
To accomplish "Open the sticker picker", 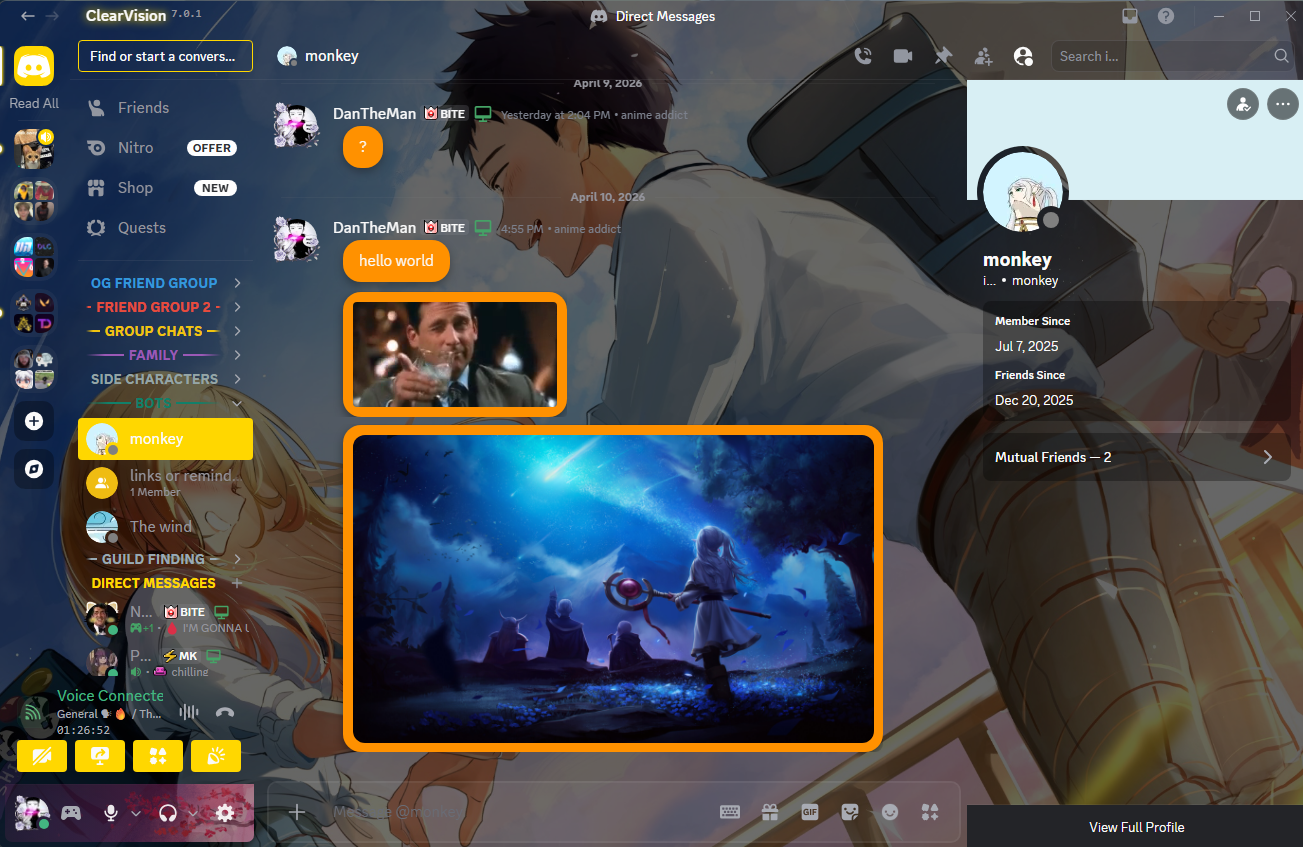I will tap(850, 812).
